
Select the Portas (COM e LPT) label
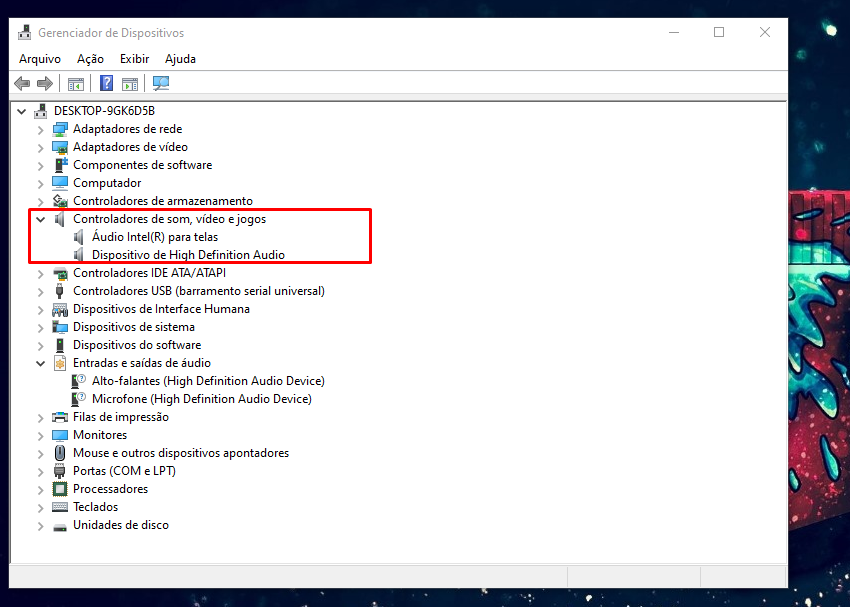[x=124, y=470]
